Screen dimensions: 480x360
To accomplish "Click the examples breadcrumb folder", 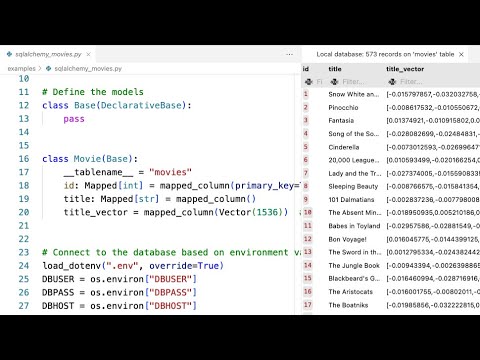I will [x=21, y=68].
